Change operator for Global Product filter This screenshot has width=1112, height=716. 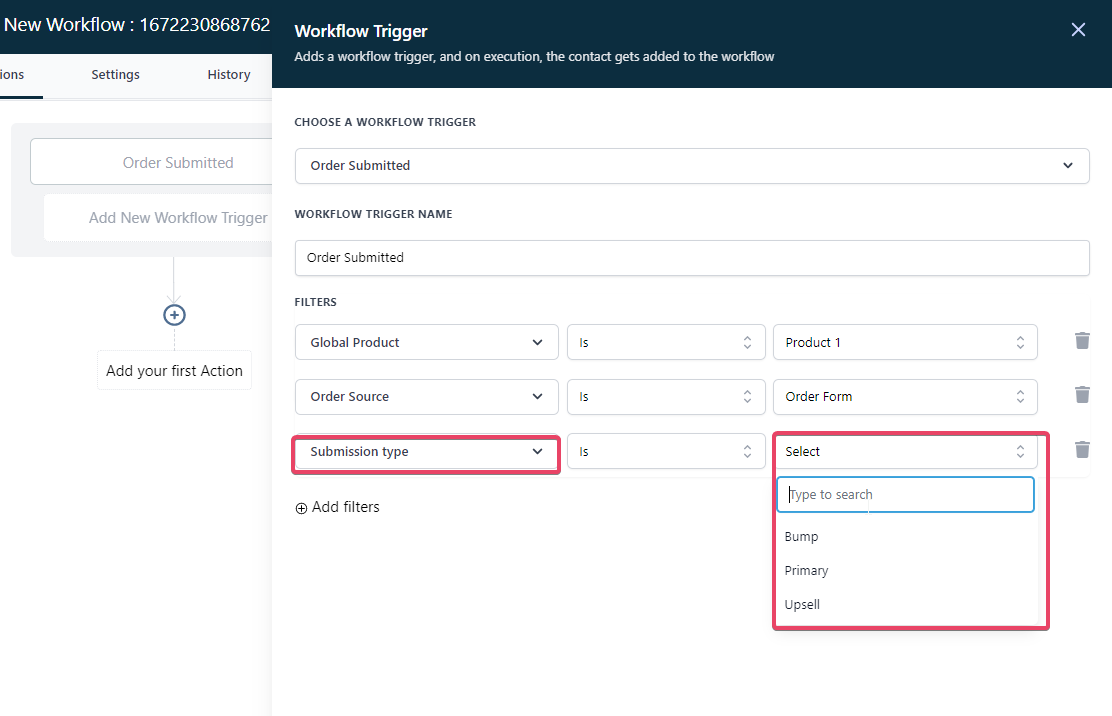tap(665, 342)
